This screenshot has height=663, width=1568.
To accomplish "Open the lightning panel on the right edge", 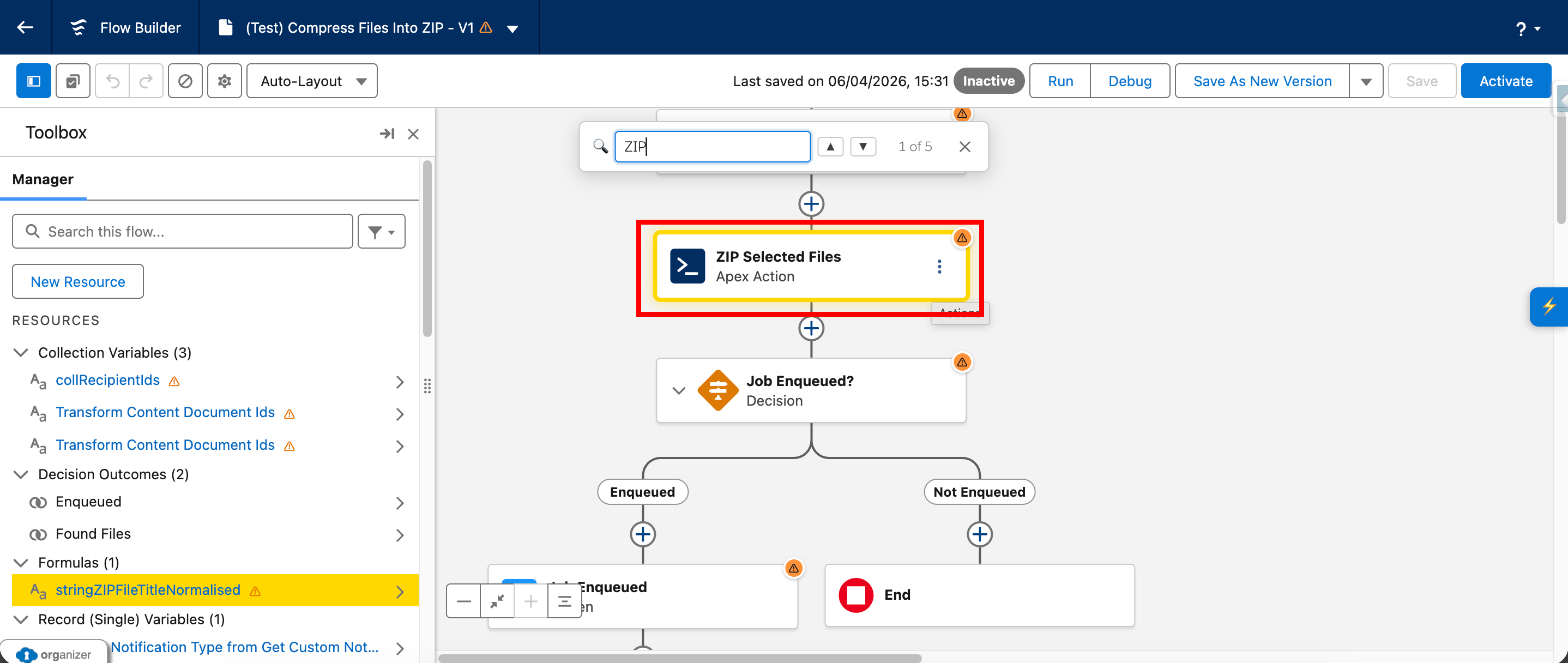I will point(1550,306).
